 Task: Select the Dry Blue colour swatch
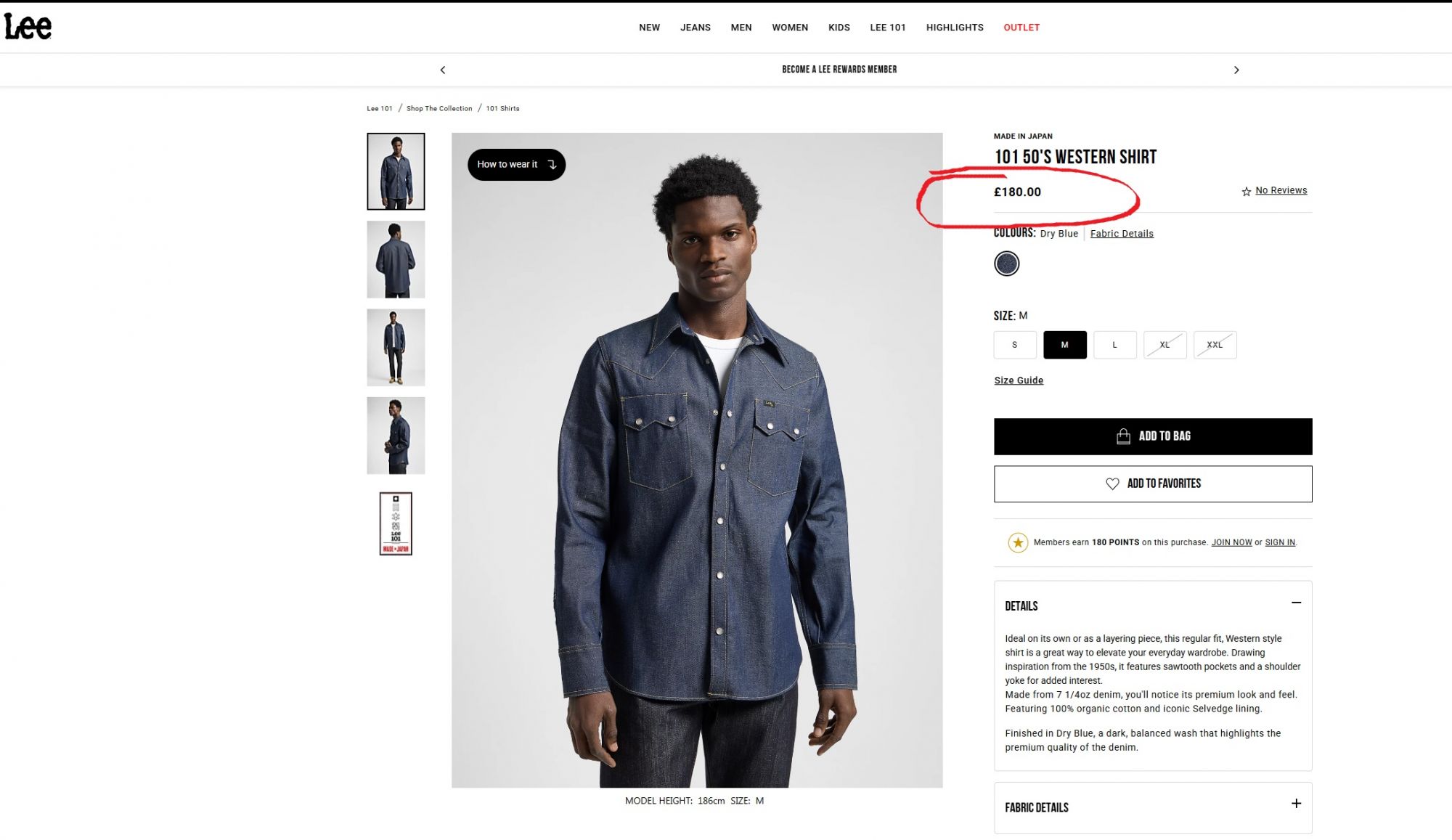1006,264
